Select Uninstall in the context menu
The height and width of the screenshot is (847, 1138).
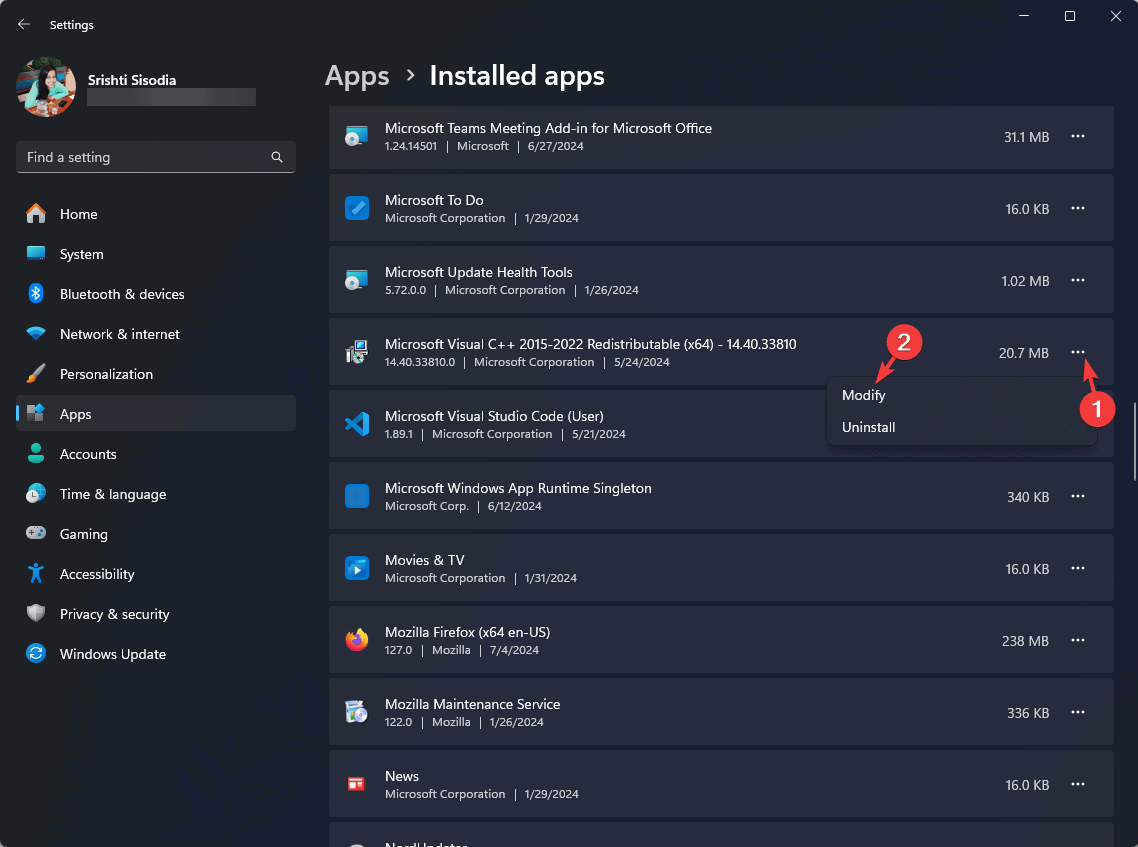point(868,427)
